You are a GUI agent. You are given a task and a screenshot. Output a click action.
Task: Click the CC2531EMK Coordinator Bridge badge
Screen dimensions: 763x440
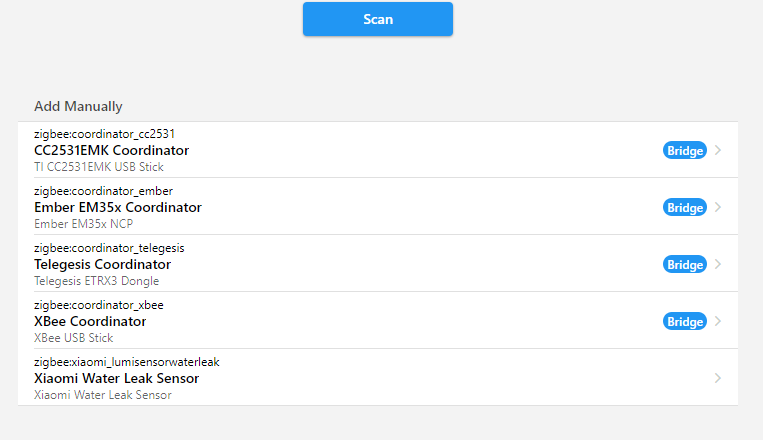pyautogui.click(x=685, y=151)
